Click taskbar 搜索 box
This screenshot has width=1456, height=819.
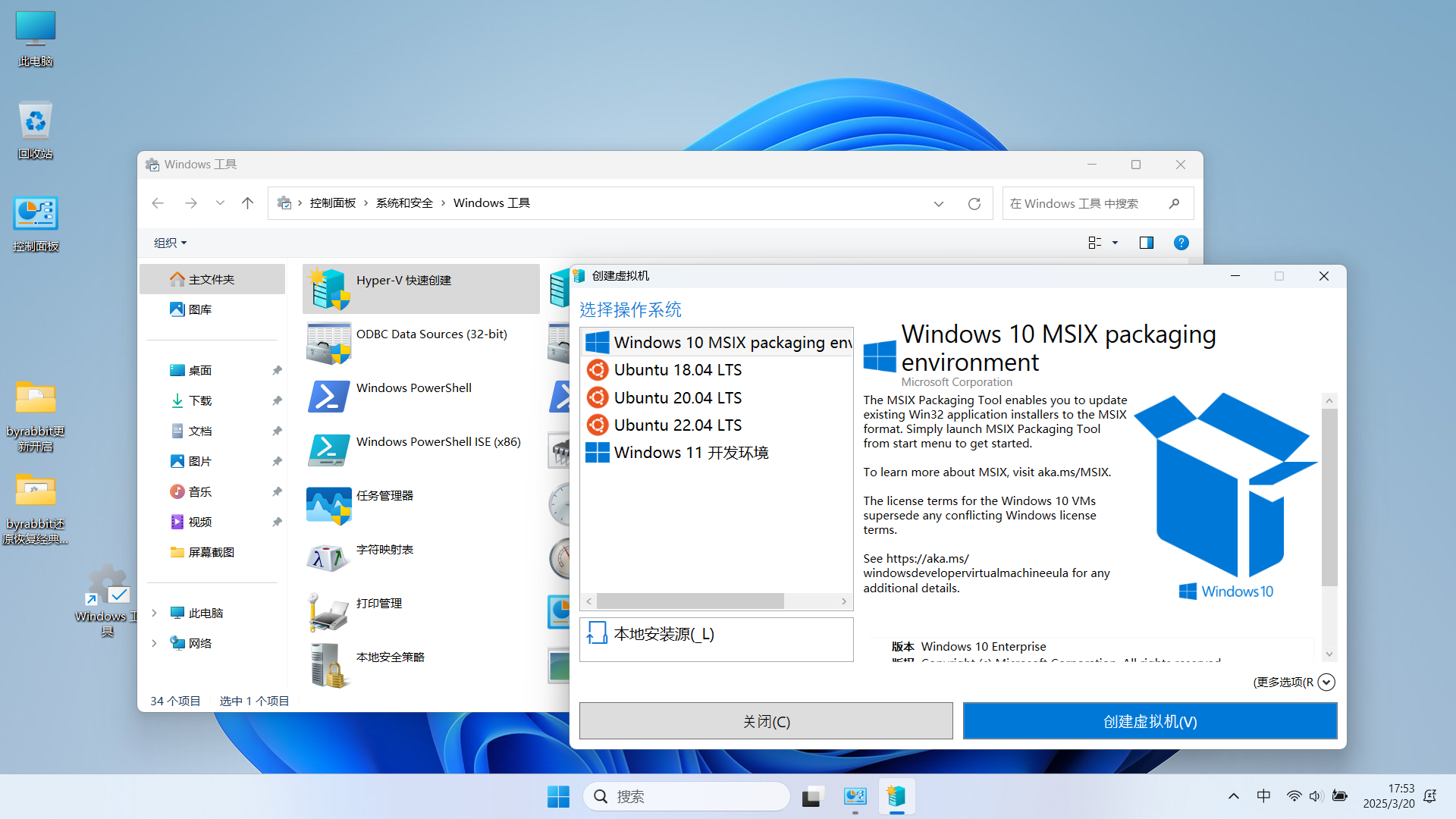686,796
